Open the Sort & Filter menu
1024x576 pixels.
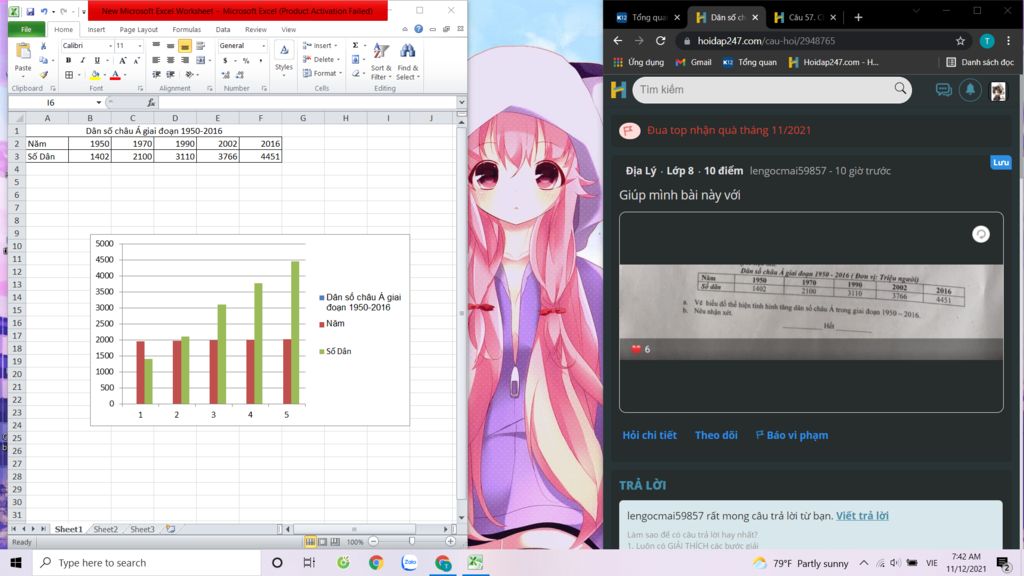(381, 62)
